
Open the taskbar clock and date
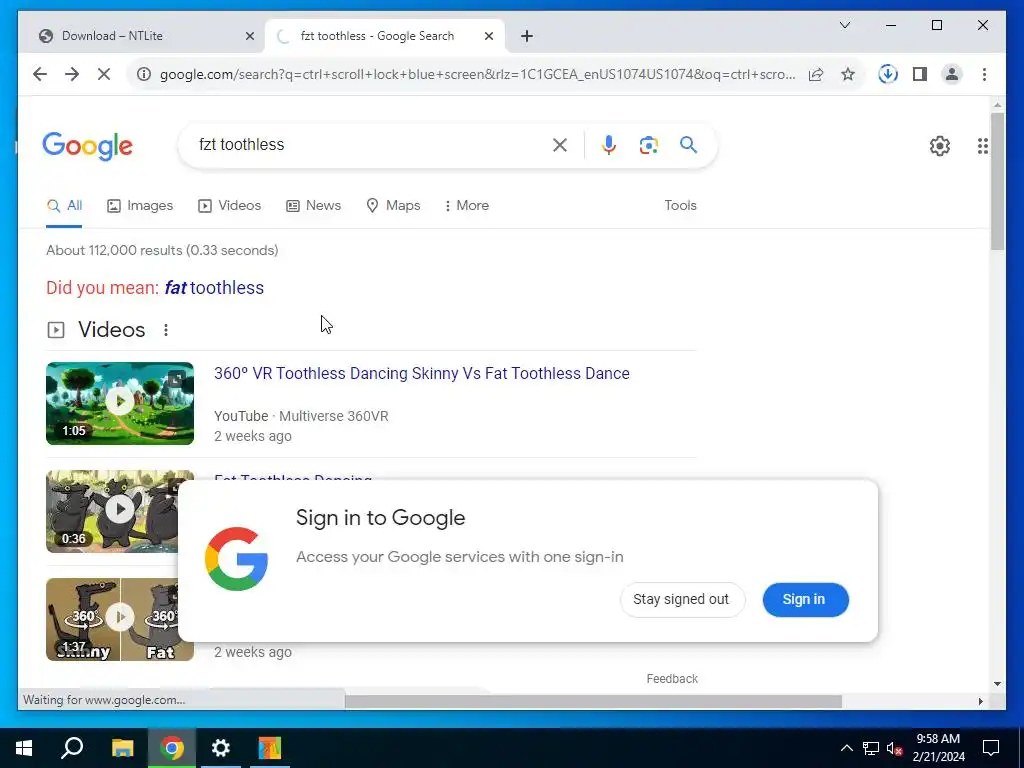tap(938, 748)
